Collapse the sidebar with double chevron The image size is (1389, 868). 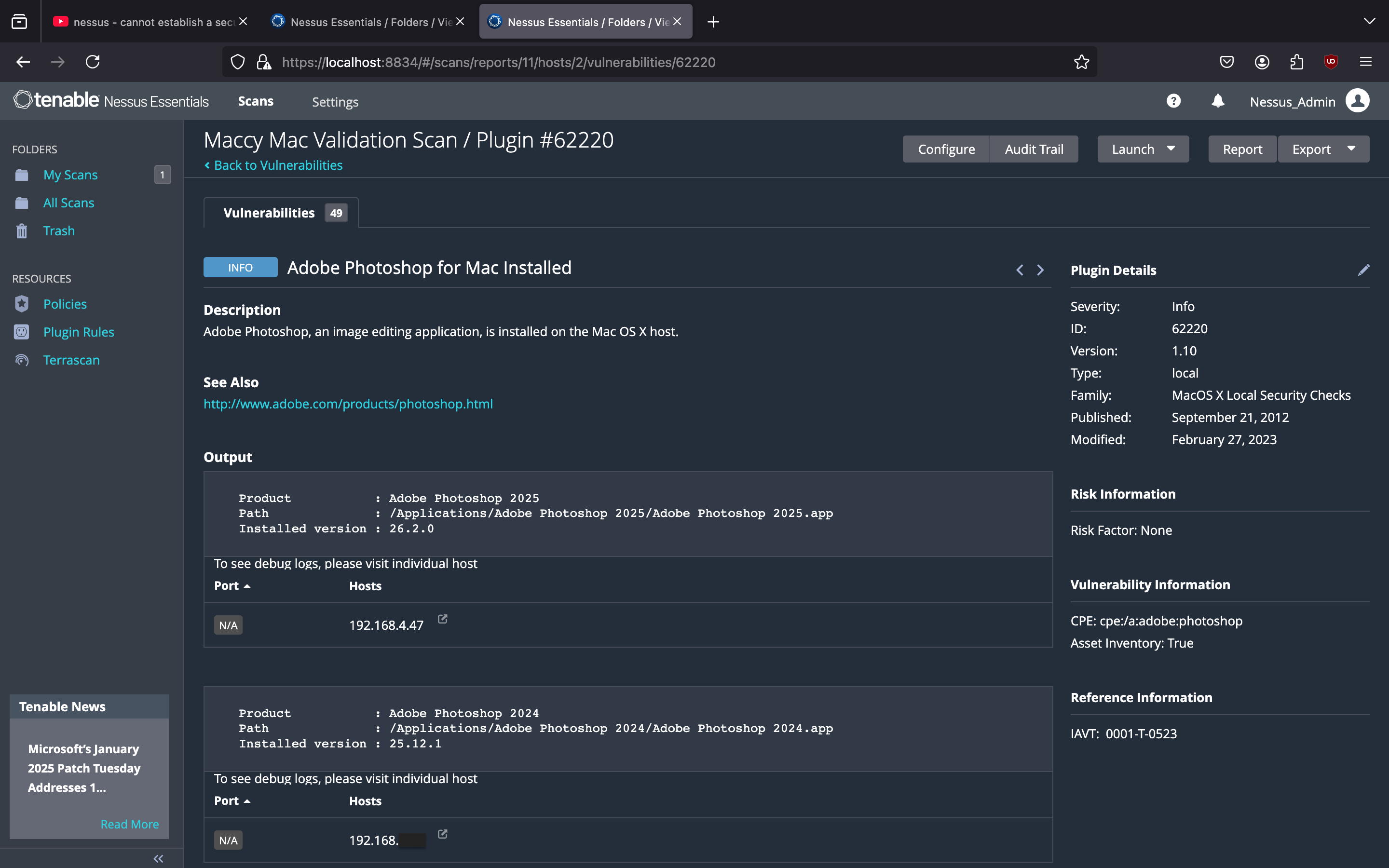point(158,858)
